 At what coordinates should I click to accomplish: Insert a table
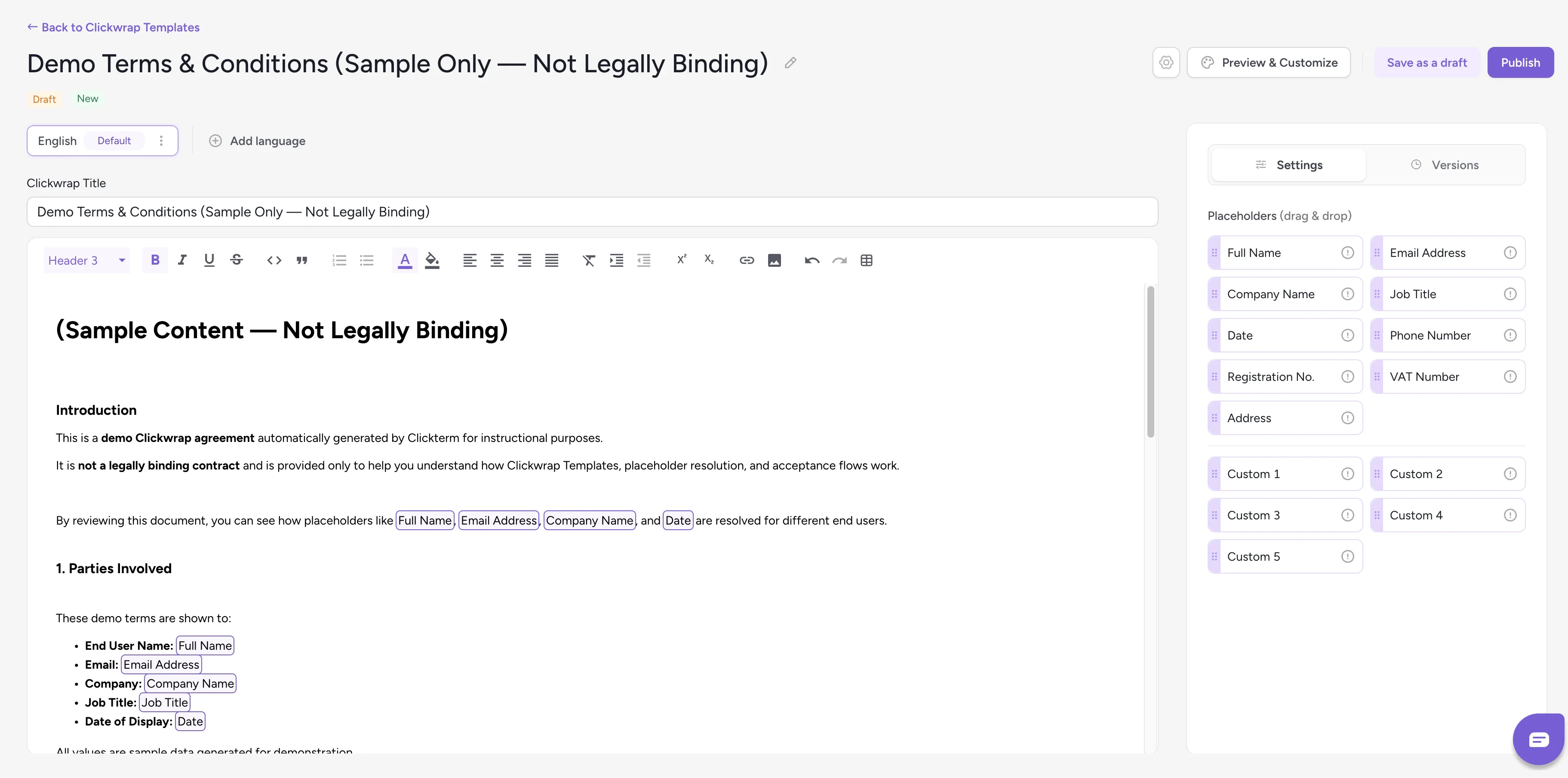[867, 260]
